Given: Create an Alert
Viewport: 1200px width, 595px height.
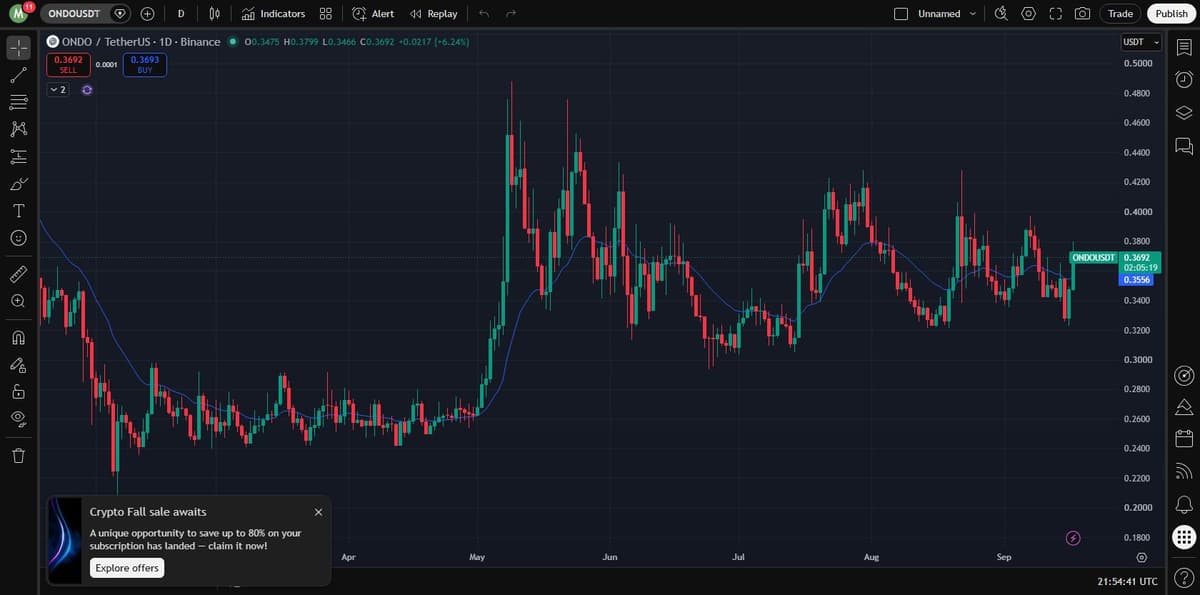Looking at the screenshot, I should click(373, 14).
